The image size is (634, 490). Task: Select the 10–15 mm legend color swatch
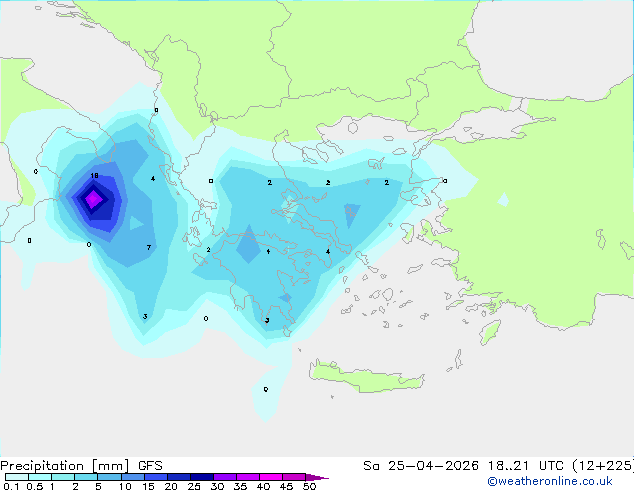[x=132, y=477]
